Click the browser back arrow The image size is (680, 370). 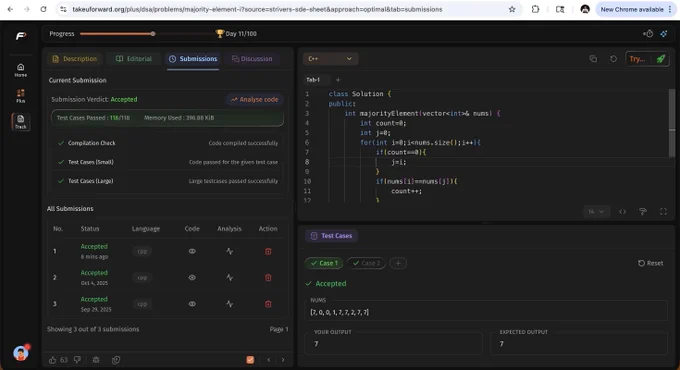pyautogui.click(x=10, y=9)
